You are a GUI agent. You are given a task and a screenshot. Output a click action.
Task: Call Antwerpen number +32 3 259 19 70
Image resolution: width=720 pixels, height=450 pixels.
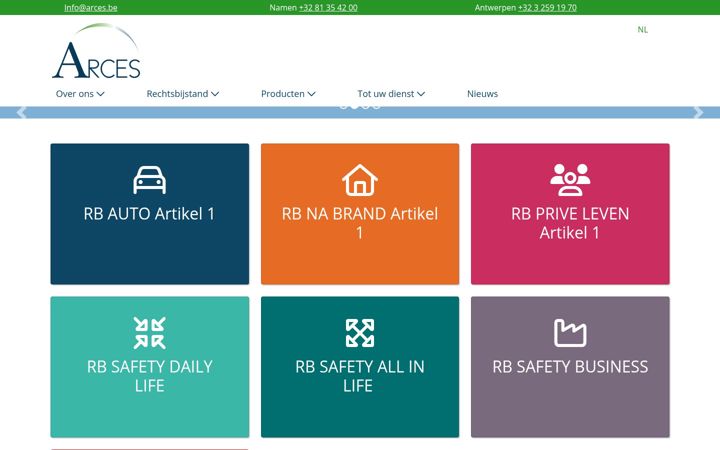coord(547,7)
